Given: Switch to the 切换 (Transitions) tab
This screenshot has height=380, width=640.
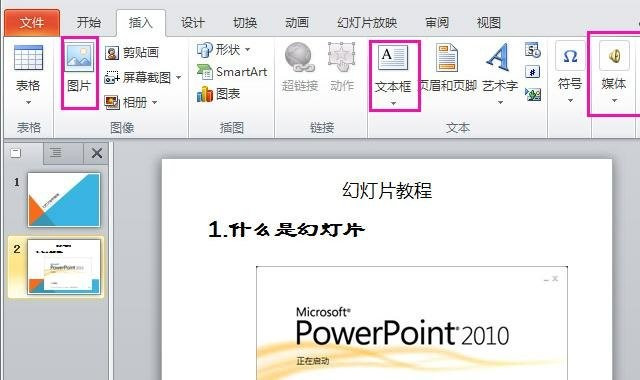Looking at the screenshot, I should [x=245, y=22].
